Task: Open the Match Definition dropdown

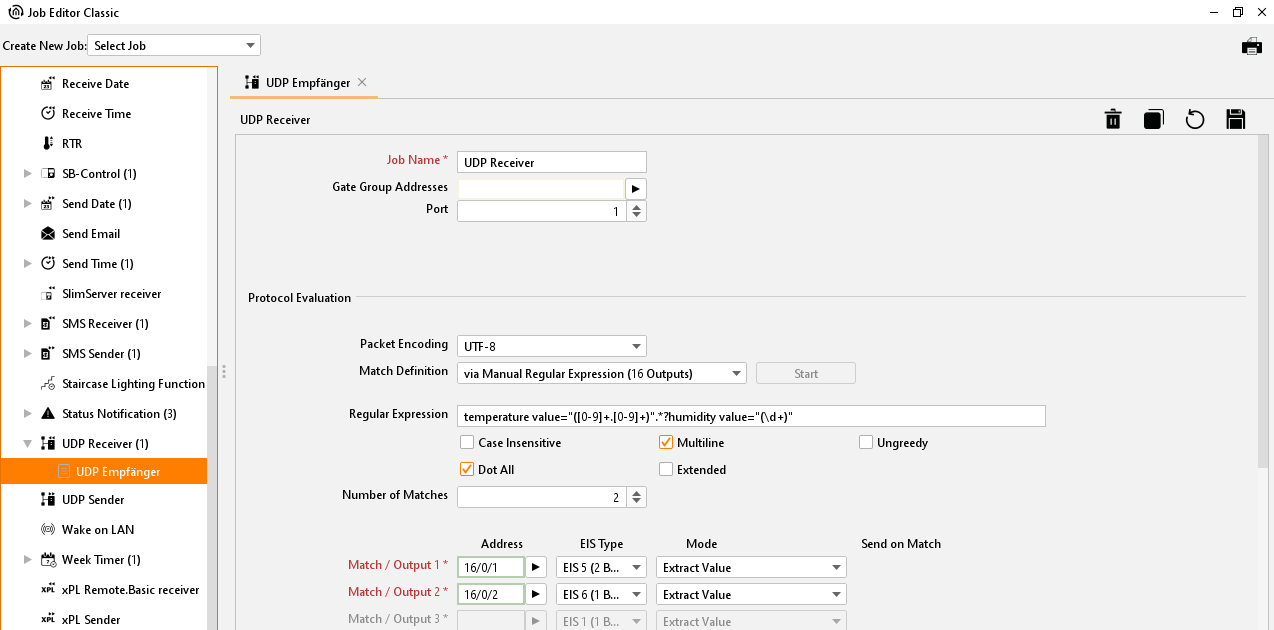Action: (x=601, y=374)
